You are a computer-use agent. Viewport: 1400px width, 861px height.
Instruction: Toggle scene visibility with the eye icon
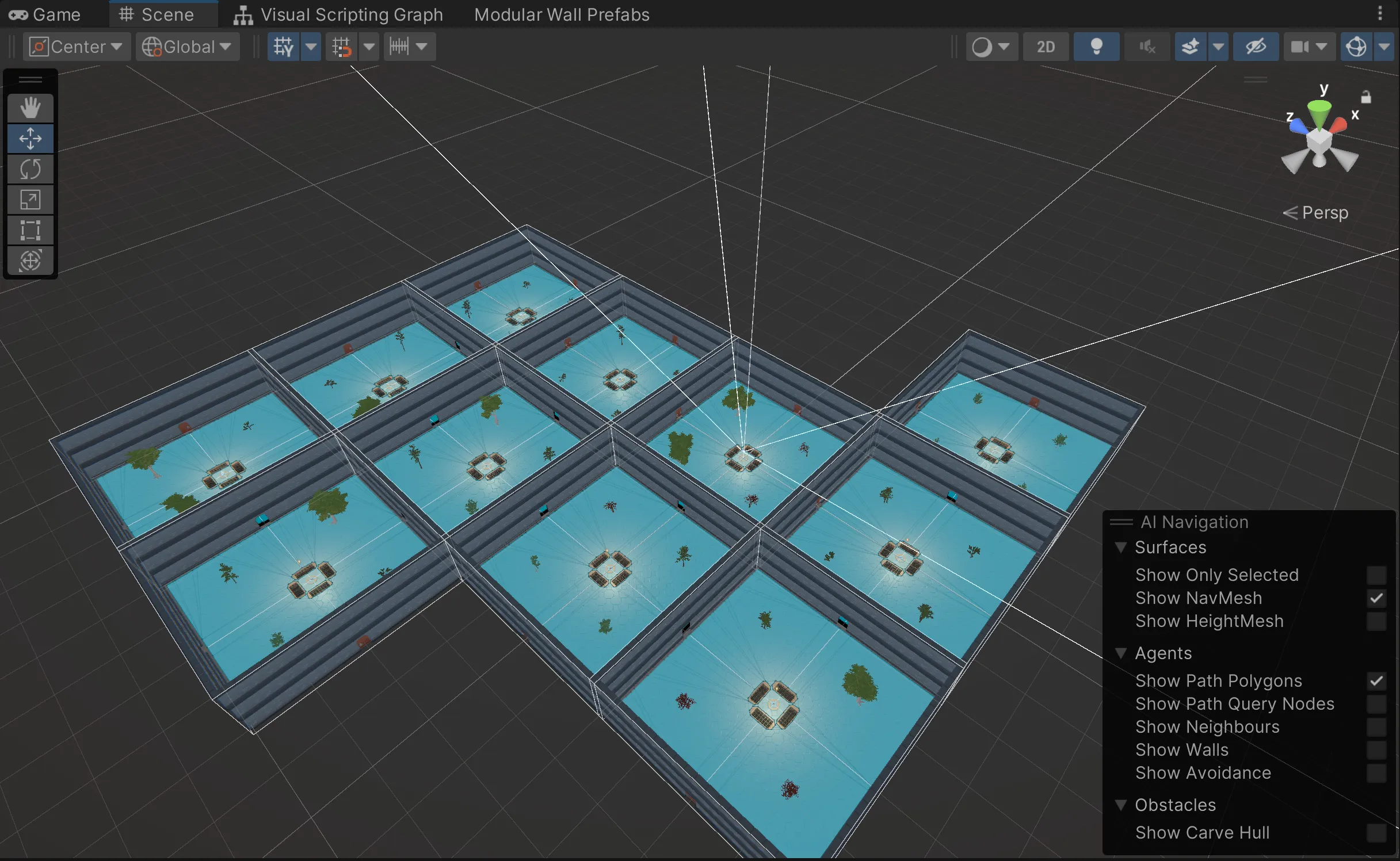pyautogui.click(x=1256, y=47)
